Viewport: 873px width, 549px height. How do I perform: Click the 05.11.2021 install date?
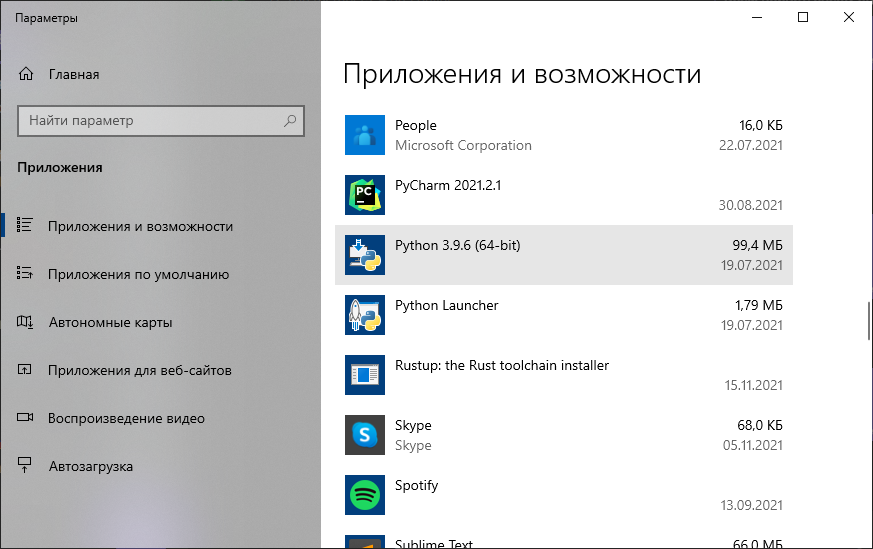(753, 445)
